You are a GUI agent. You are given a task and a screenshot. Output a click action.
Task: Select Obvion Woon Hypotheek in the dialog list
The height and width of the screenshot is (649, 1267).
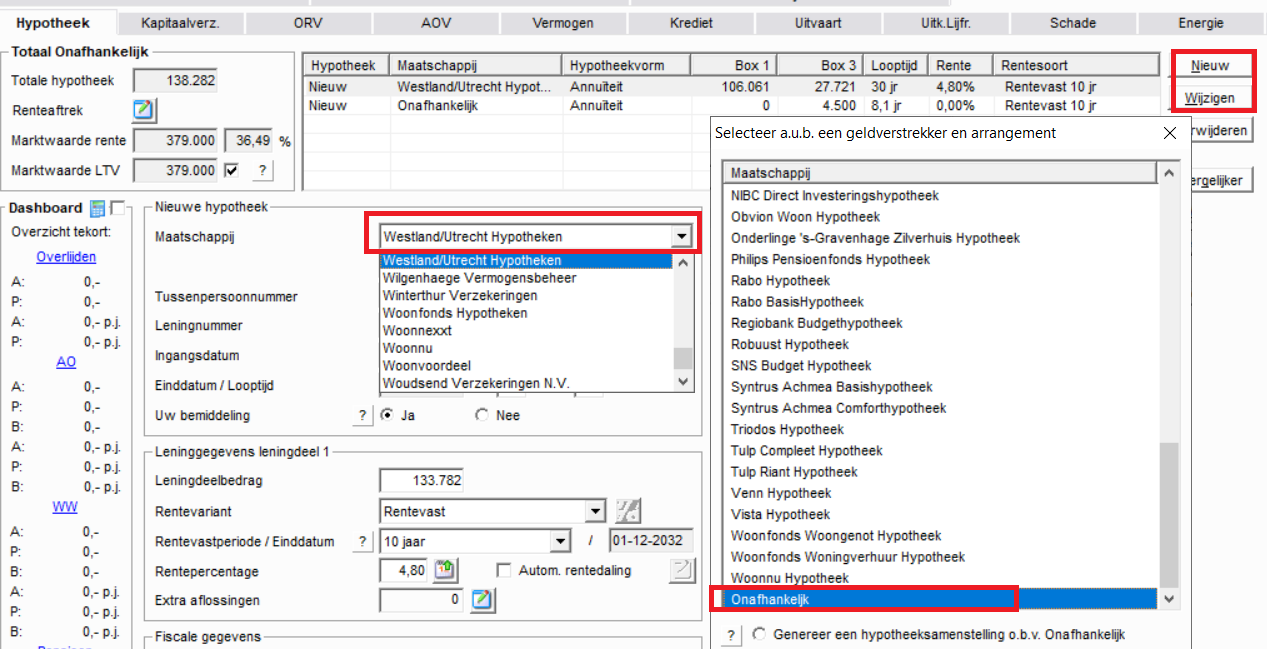point(940,217)
